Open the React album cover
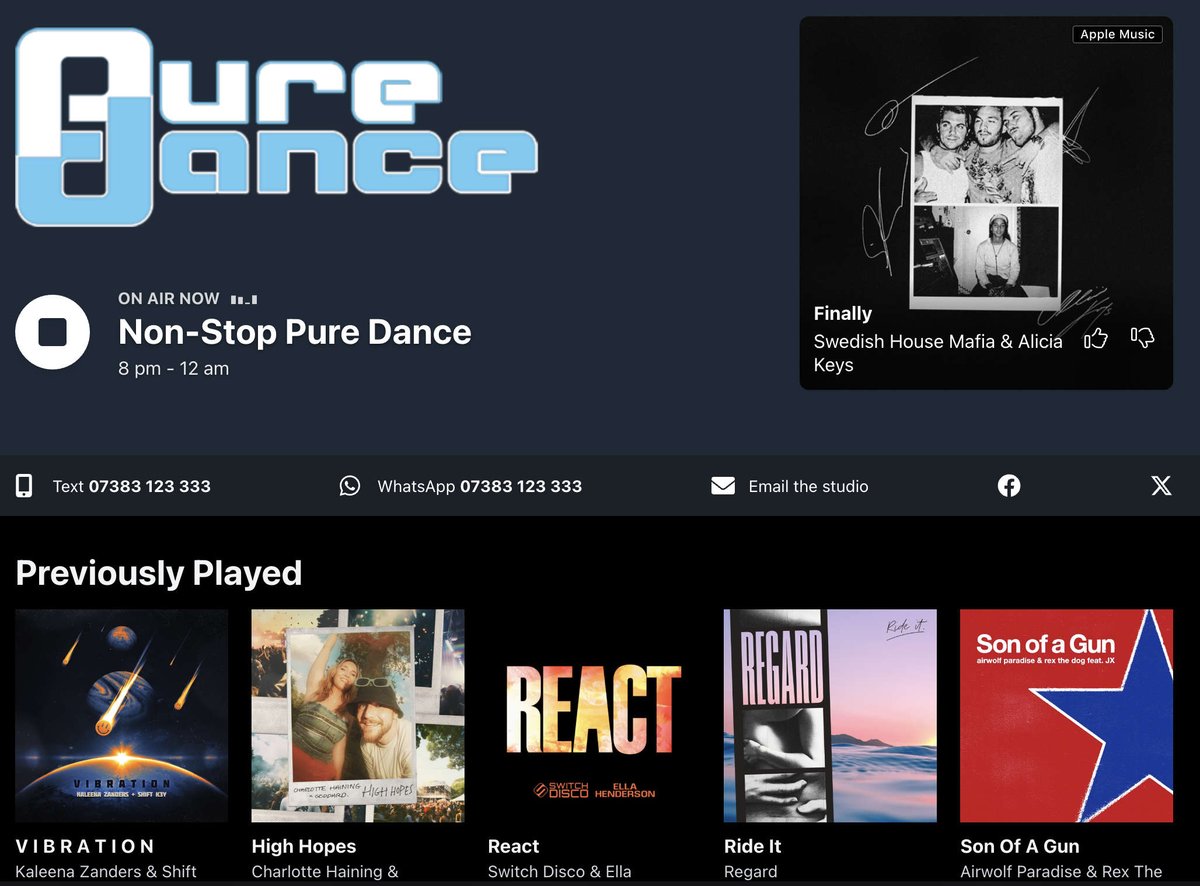 [594, 716]
